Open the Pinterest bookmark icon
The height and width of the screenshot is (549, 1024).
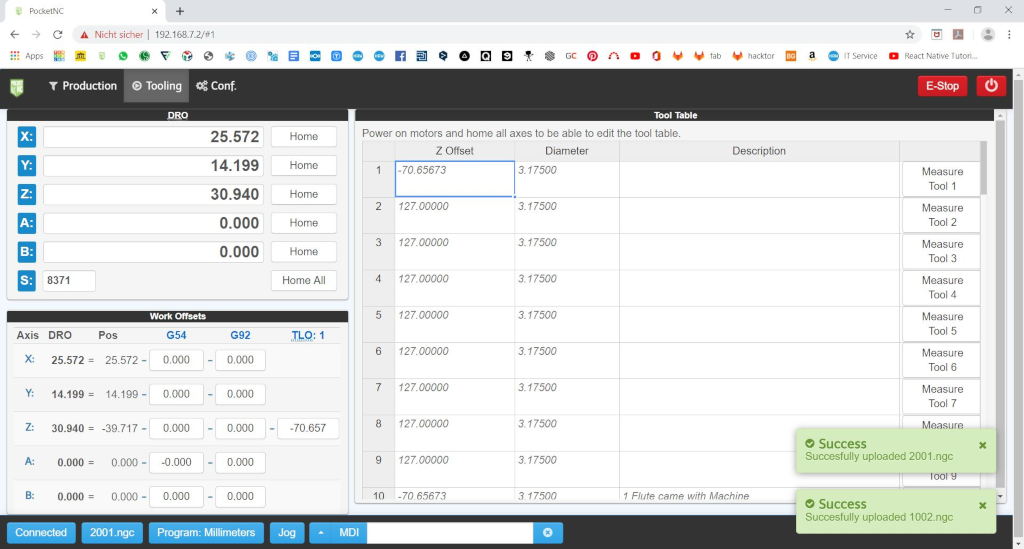coord(592,56)
